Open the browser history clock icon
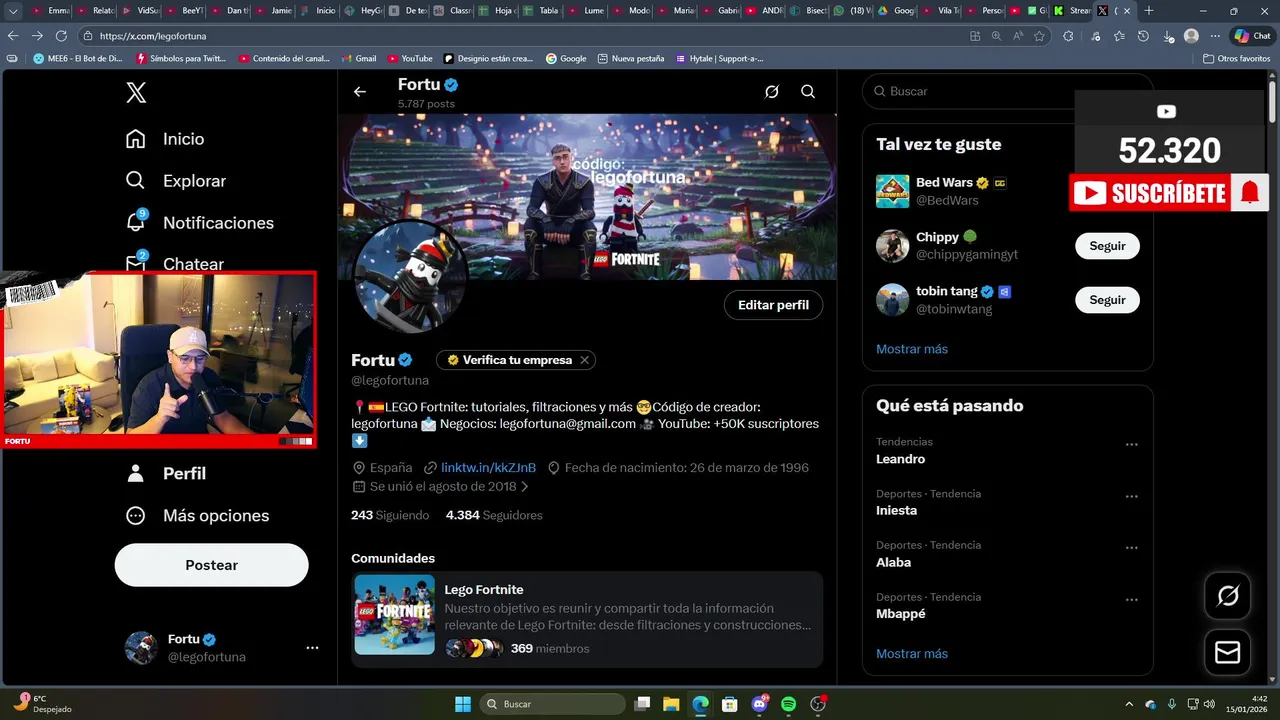1280x720 pixels. tap(1143, 35)
